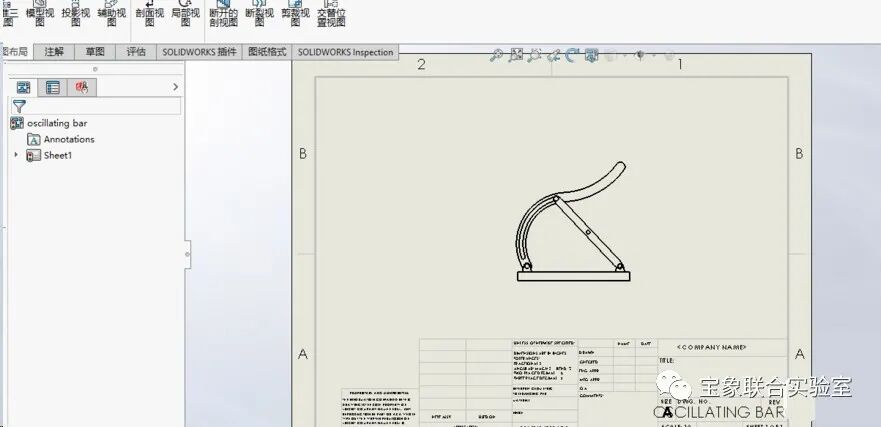
Task: Focus the tree filter input field
Action: pos(96,106)
